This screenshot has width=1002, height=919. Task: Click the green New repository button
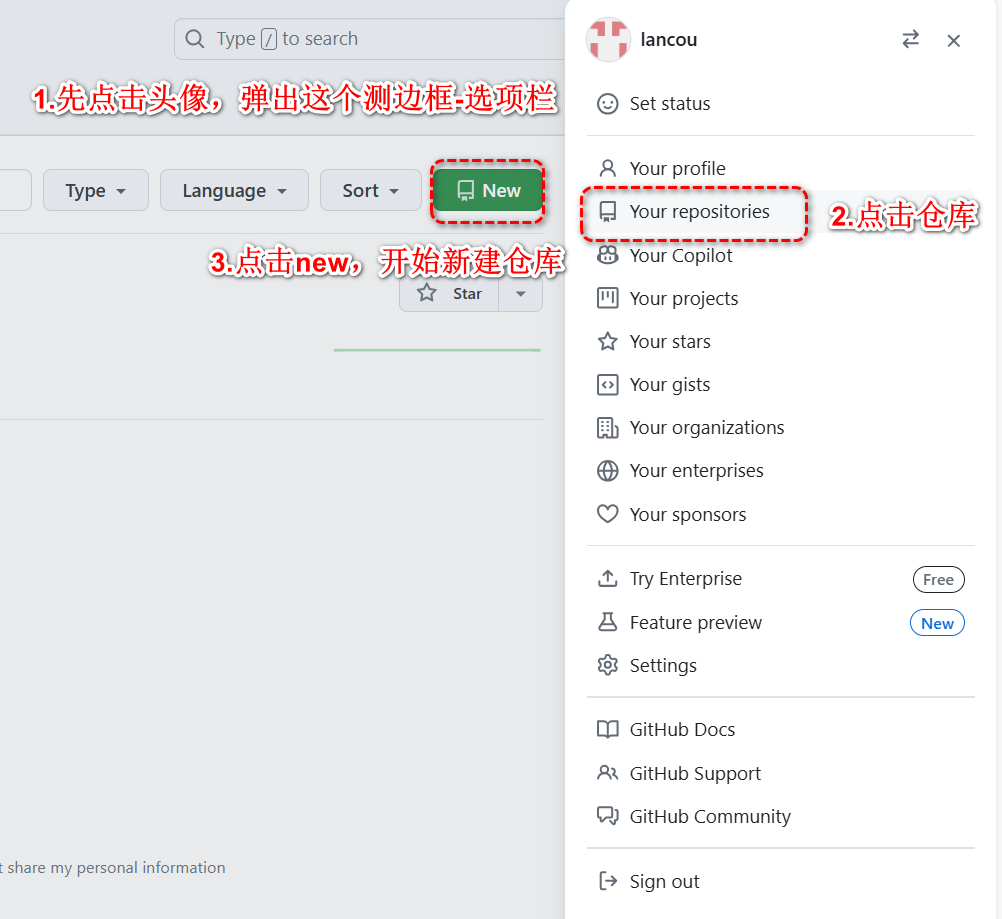pyautogui.click(x=488, y=190)
